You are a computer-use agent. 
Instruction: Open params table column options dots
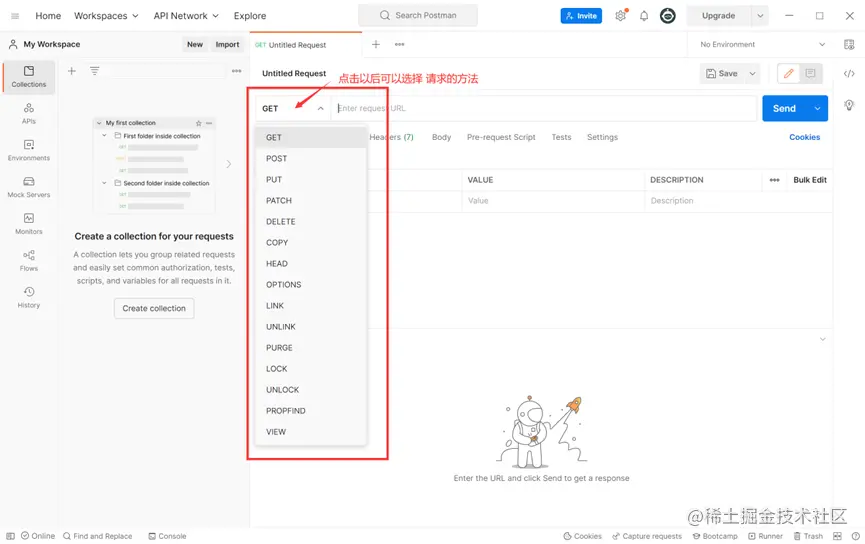click(775, 180)
